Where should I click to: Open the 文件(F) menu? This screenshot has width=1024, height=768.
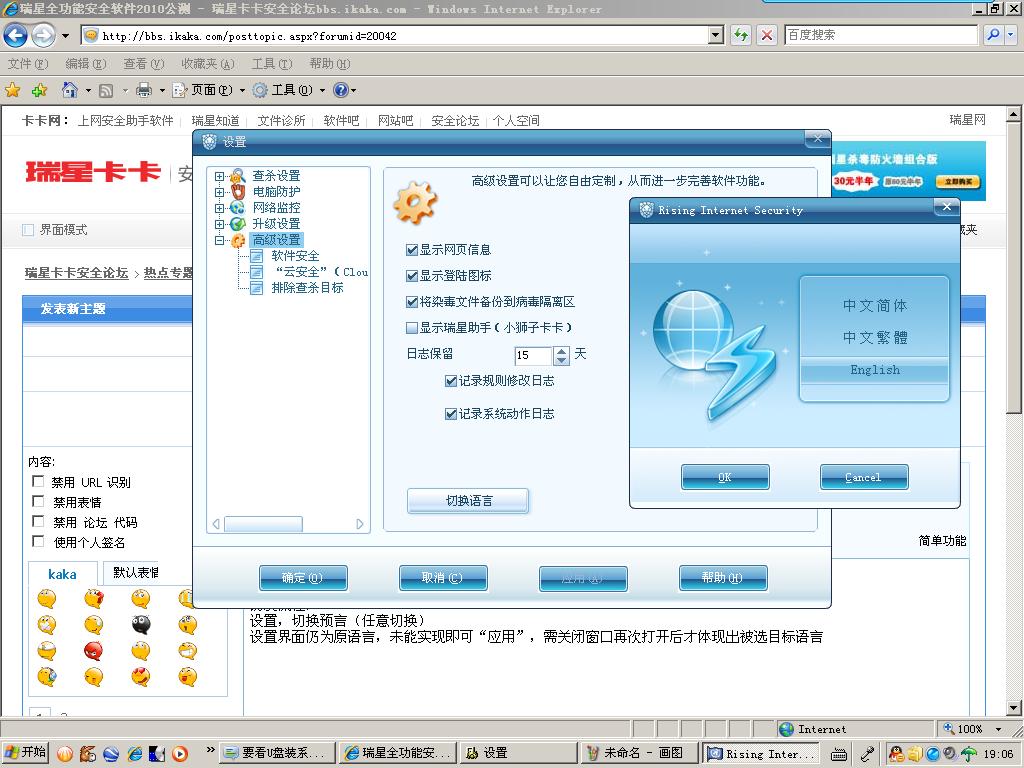pyautogui.click(x=28, y=64)
